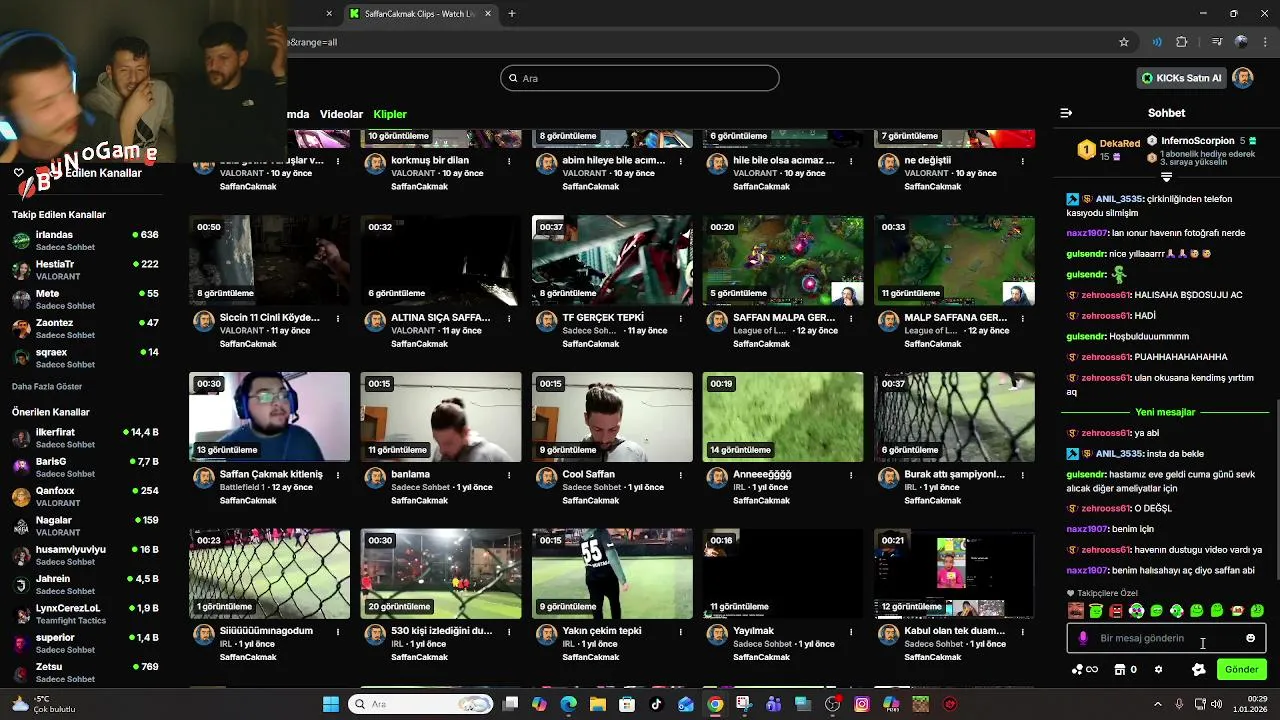This screenshot has width=1280, height=720.
Task: Play the TF GERÇEK TEPKİ clip thumbnail
Action: [x=612, y=260]
